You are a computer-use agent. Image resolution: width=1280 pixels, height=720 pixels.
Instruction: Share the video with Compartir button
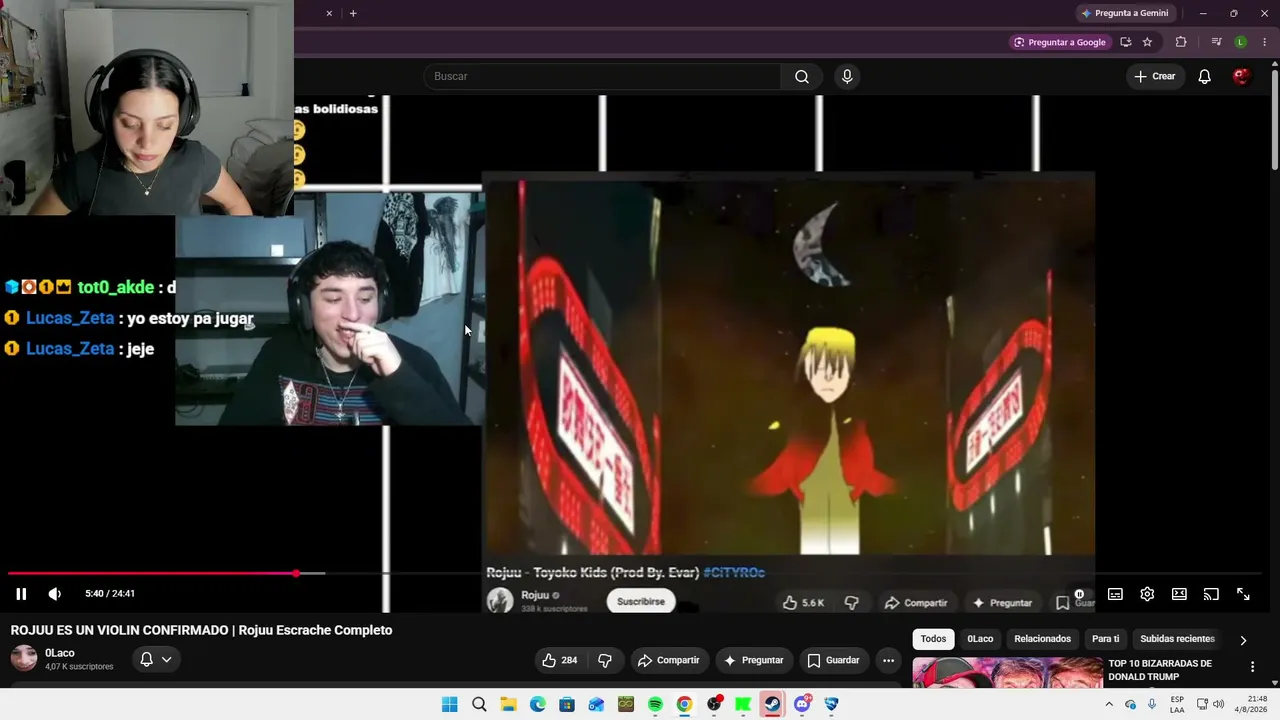(x=669, y=660)
